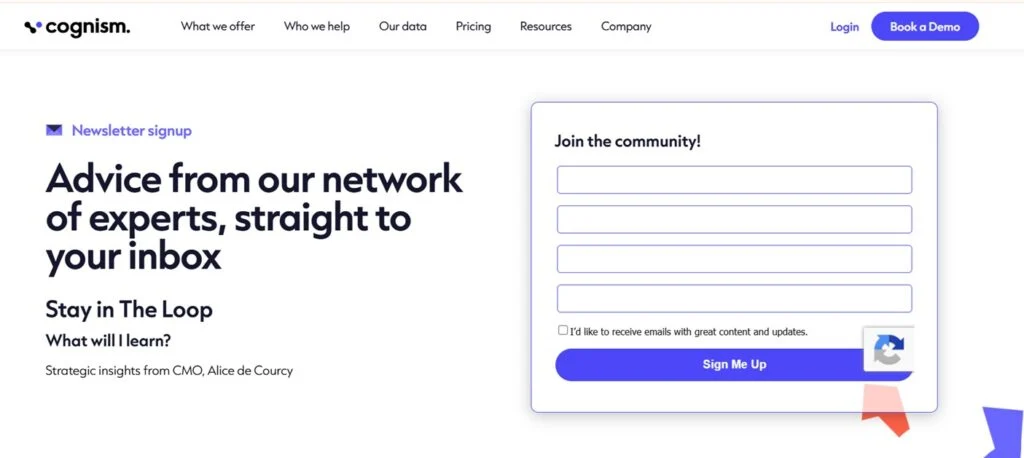Screen dimensions: 1024x458
Task: Submit the form with Sign Me Up
Action: 734,365
